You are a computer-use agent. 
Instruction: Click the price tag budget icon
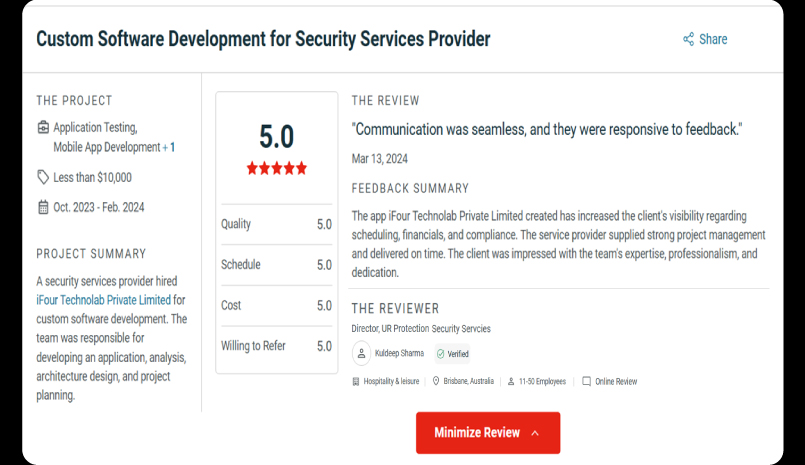[43, 177]
